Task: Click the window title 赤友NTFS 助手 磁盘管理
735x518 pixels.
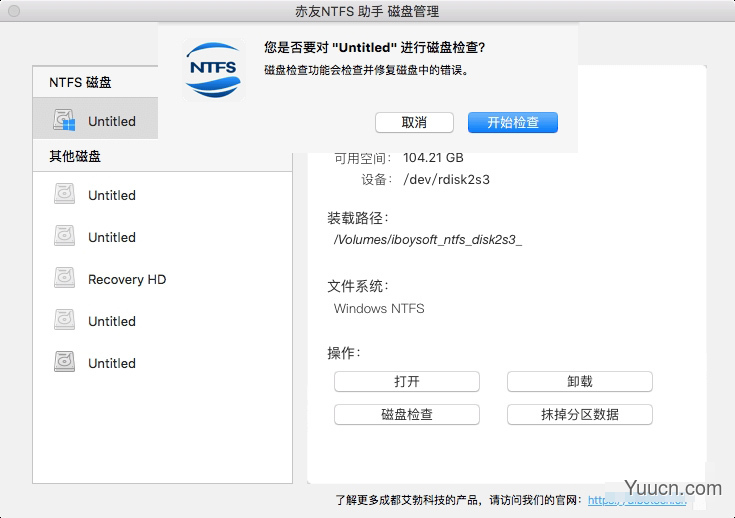Action: tap(367, 11)
